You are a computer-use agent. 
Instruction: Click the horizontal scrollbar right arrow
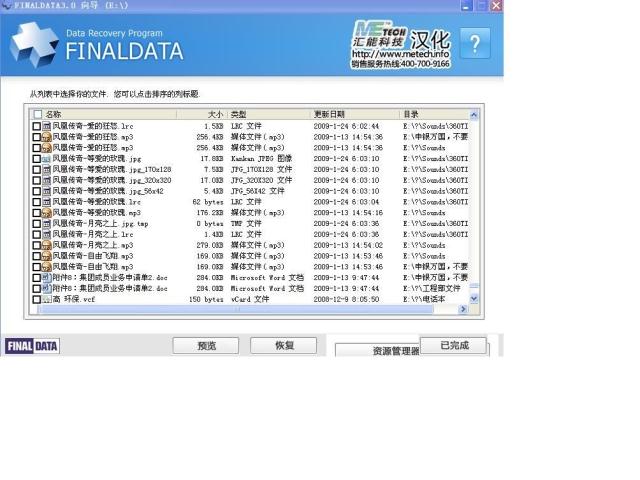click(463, 309)
